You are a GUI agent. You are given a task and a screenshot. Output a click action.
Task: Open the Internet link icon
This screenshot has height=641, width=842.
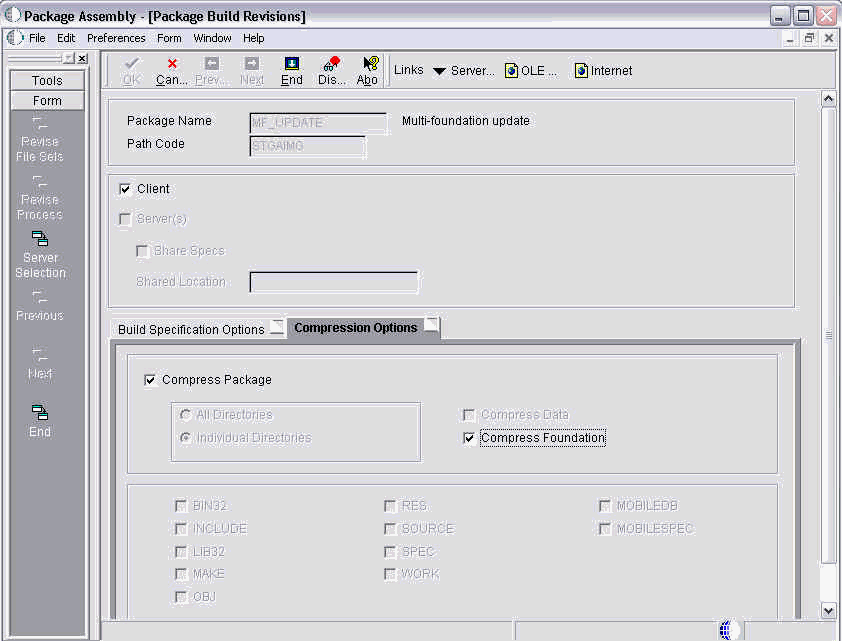click(580, 70)
